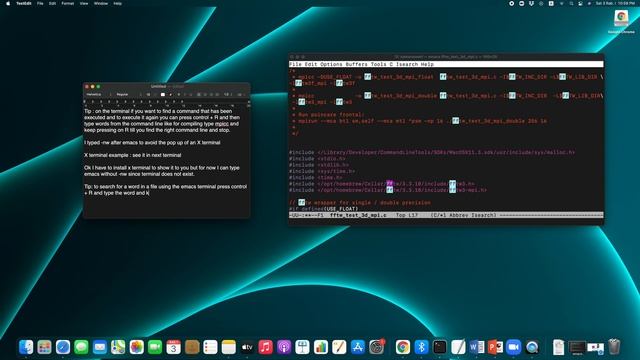Open Emacs File menu
Viewport: 640px width, 360px height.
pos(295,64)
